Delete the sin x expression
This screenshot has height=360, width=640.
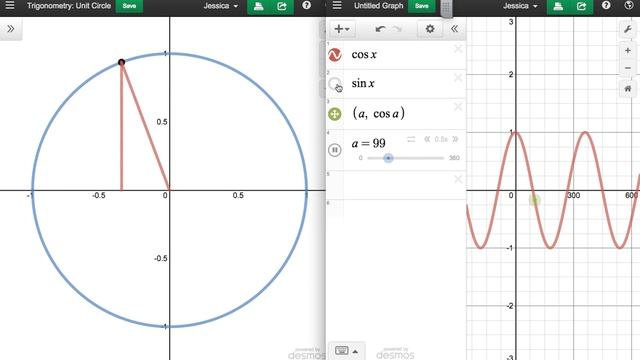coord(458,78)
